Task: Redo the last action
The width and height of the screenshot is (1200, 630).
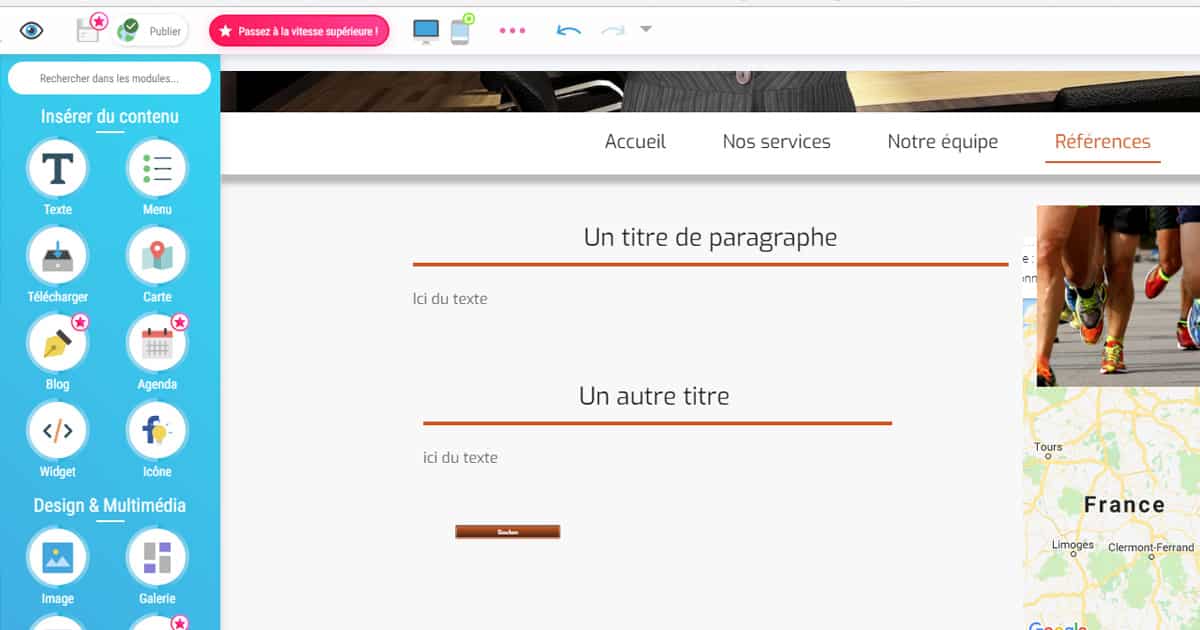Action: tap(613, 31)
